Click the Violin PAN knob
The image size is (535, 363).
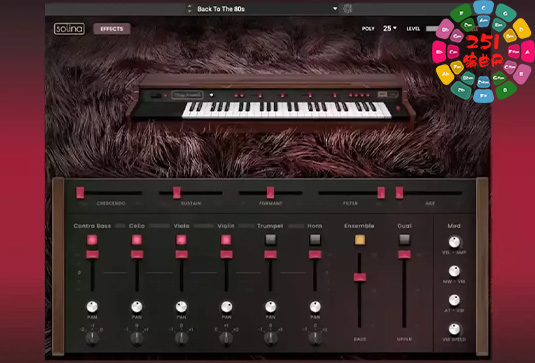coord(226,307)
